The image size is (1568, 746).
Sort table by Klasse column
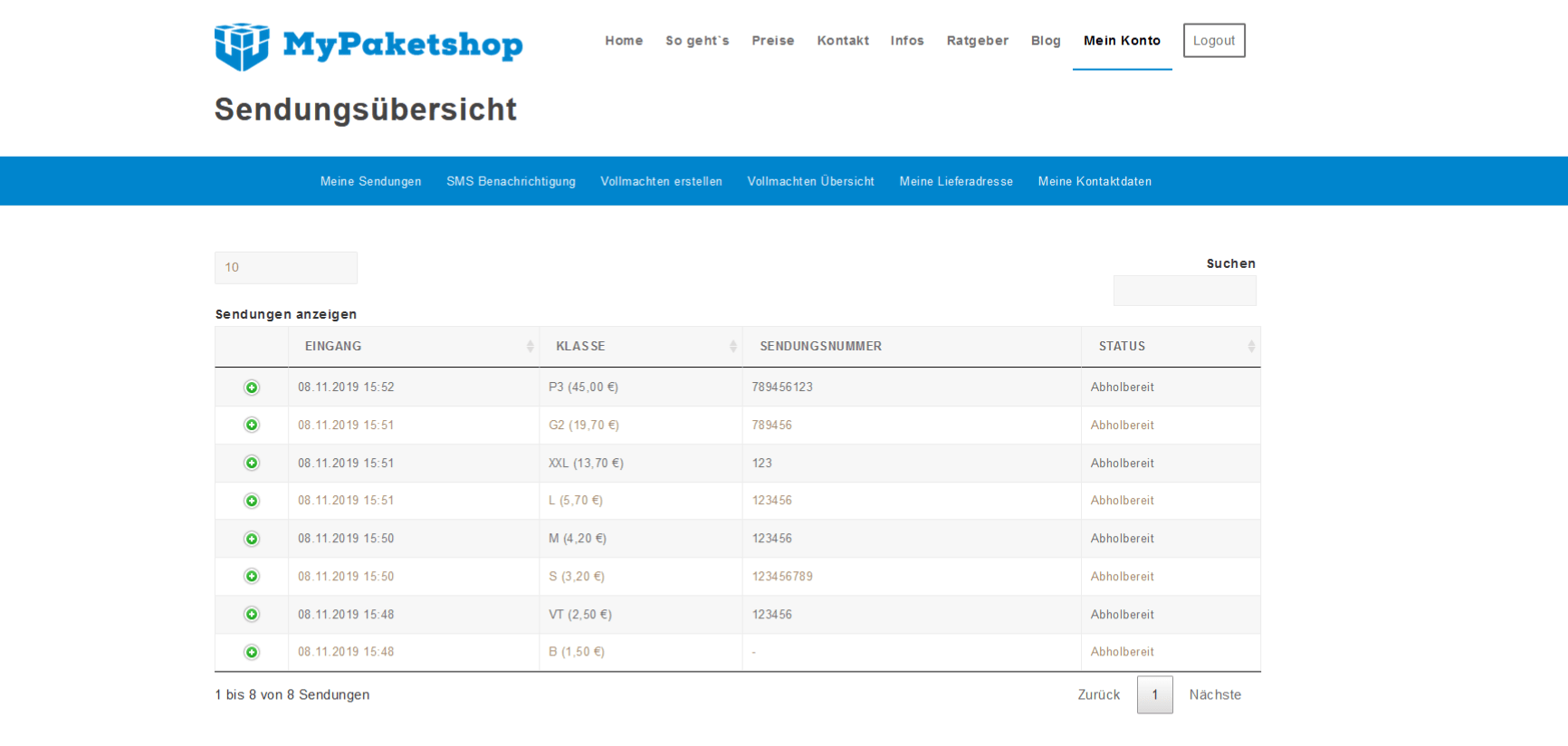(640, 347)
